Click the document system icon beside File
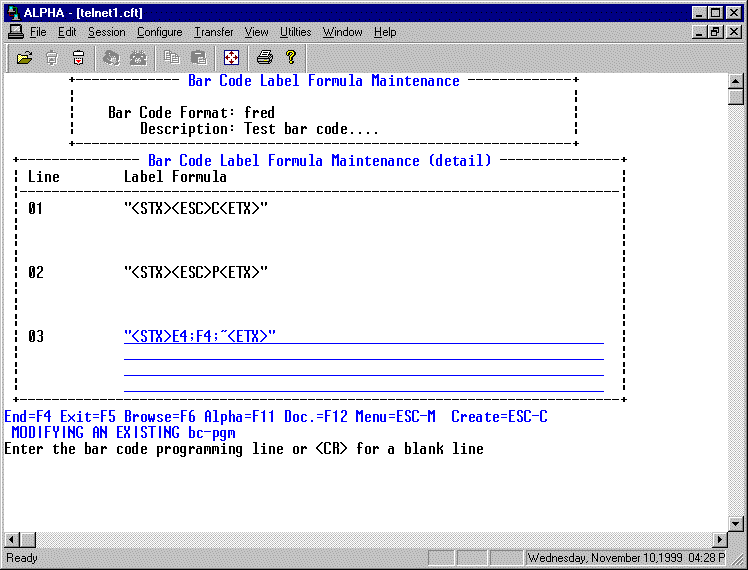748x570 pixels. pos(16,32)
